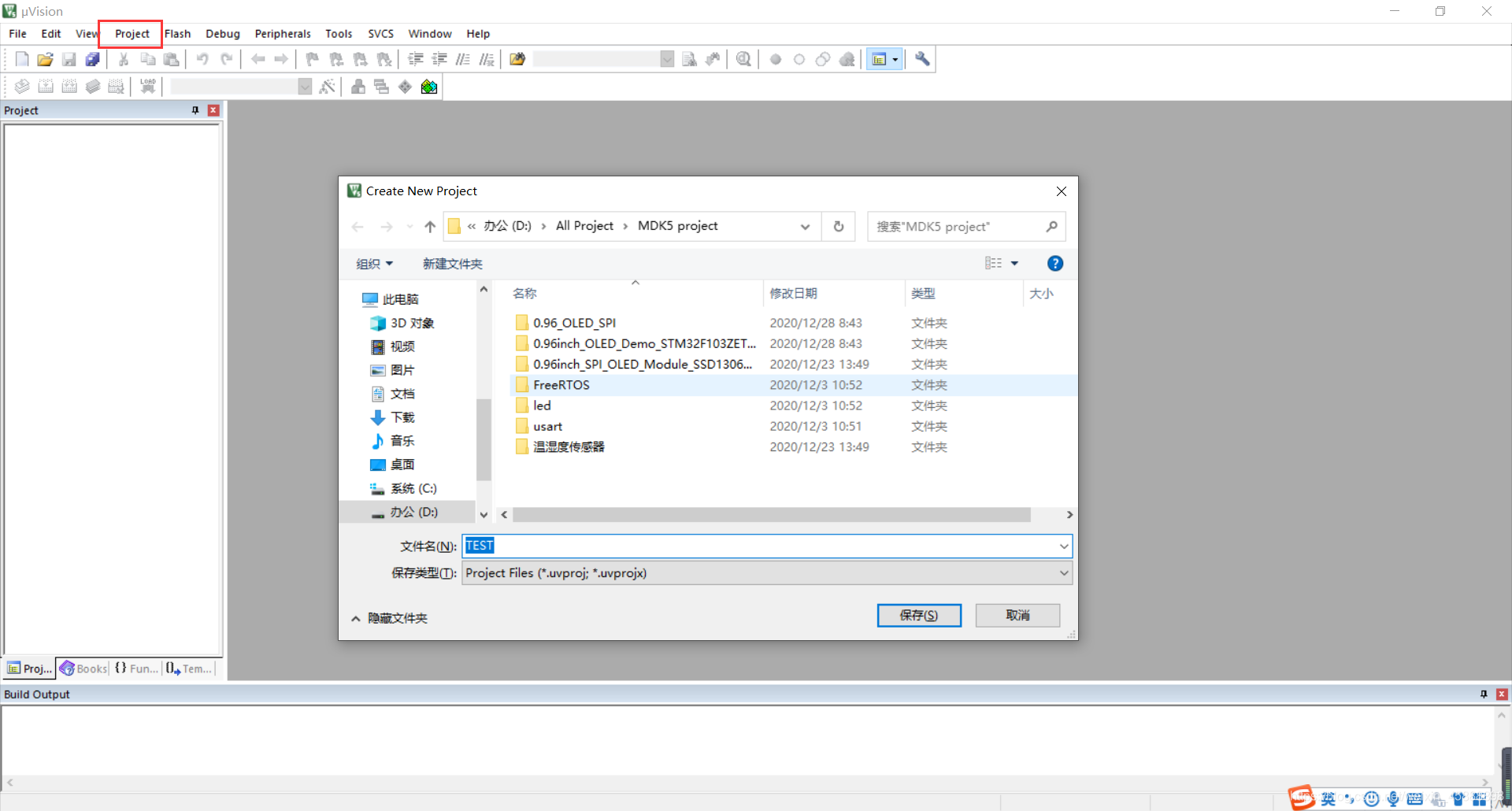This screenshot has width=1512, height=811.
Task: Click the Build target icon
Action: coord(46,87)
